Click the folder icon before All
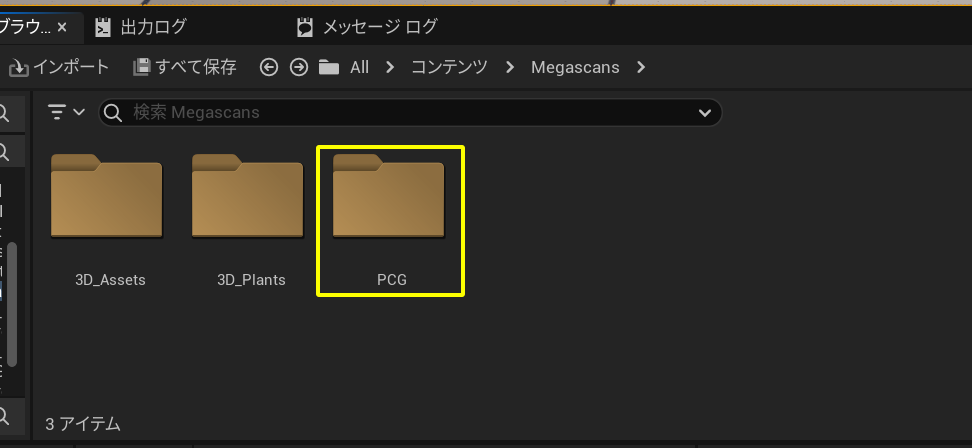972x448 pixels. tap(329, 67)
